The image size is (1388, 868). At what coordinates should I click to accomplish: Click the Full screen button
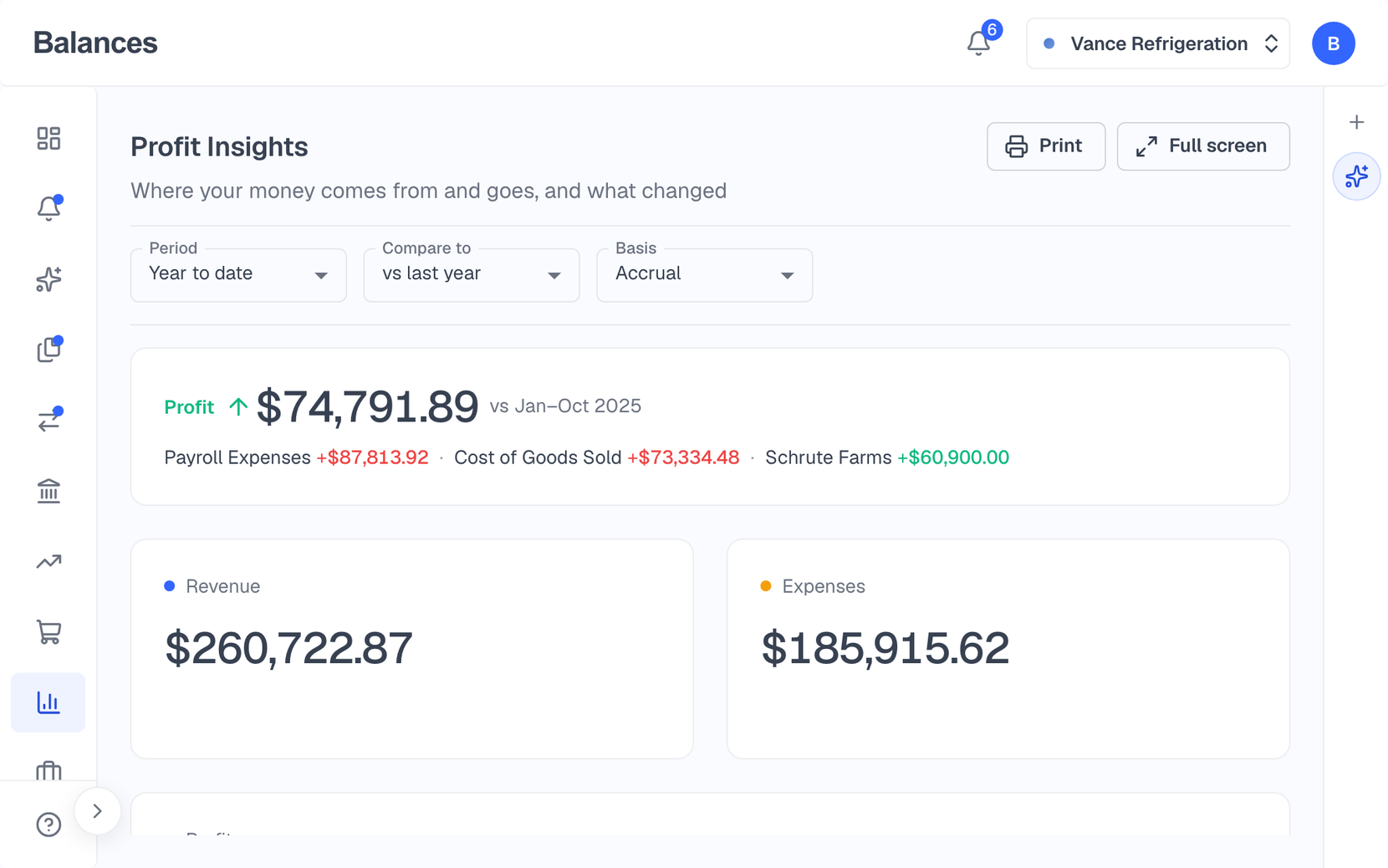tap(1203, 146)
